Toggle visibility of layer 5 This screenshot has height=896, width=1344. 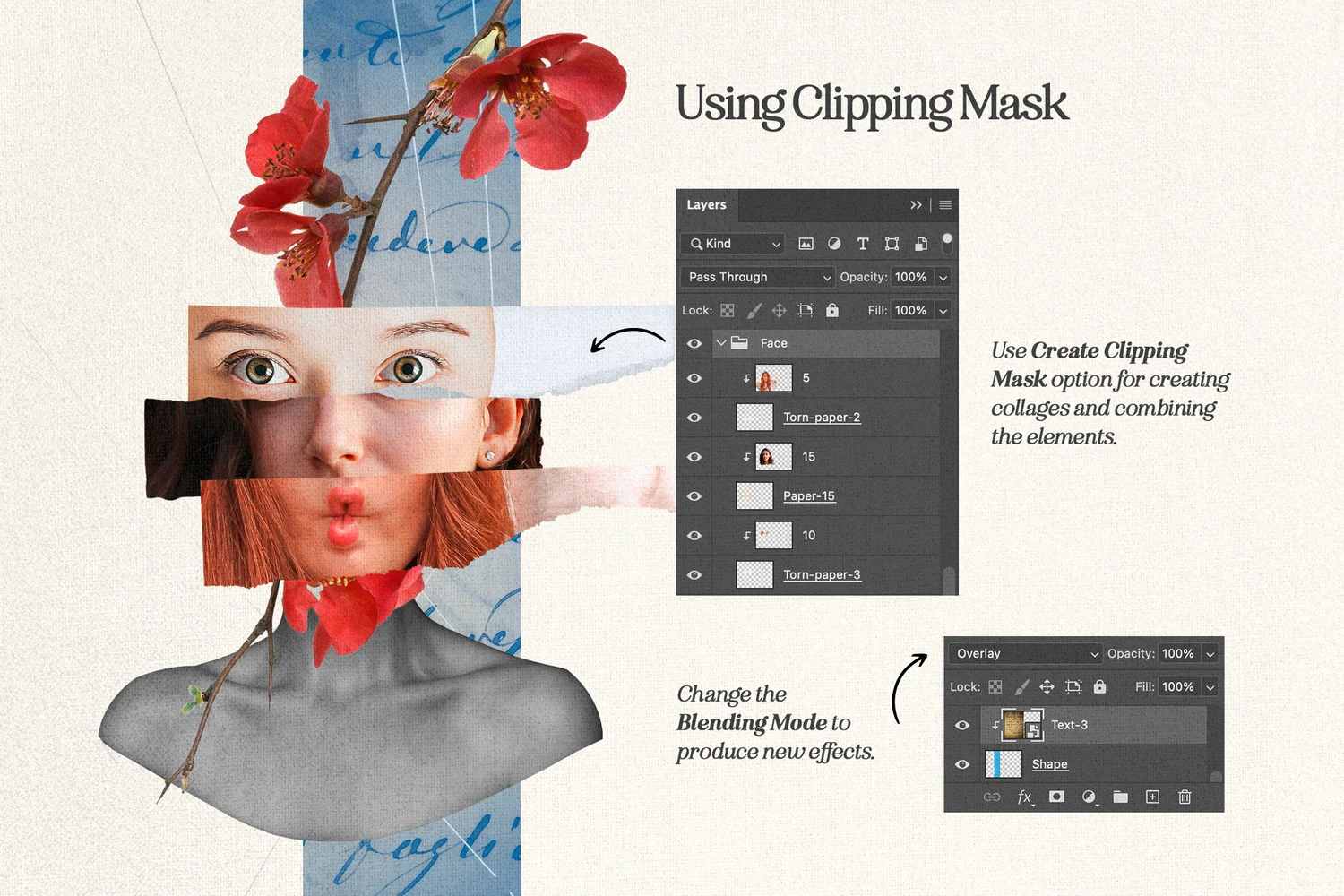pyautogui.click(x=694, y=378)
